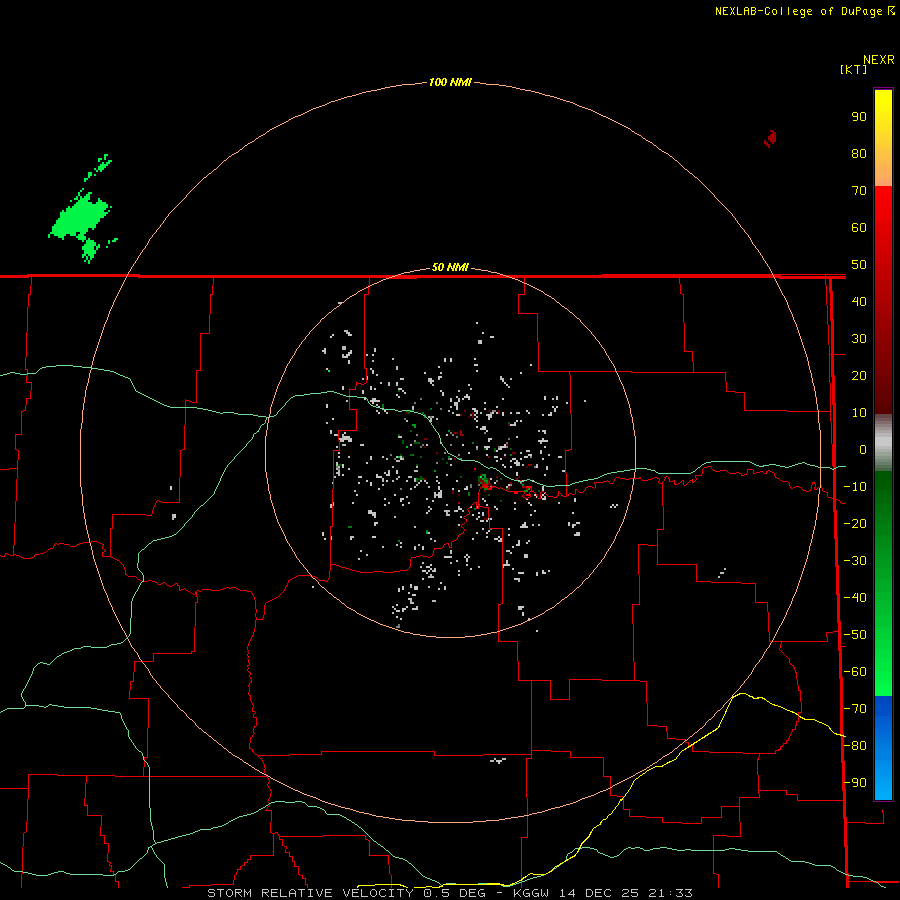
Task: Click the -60 knot scale label
Action: [x=855, y=672]
